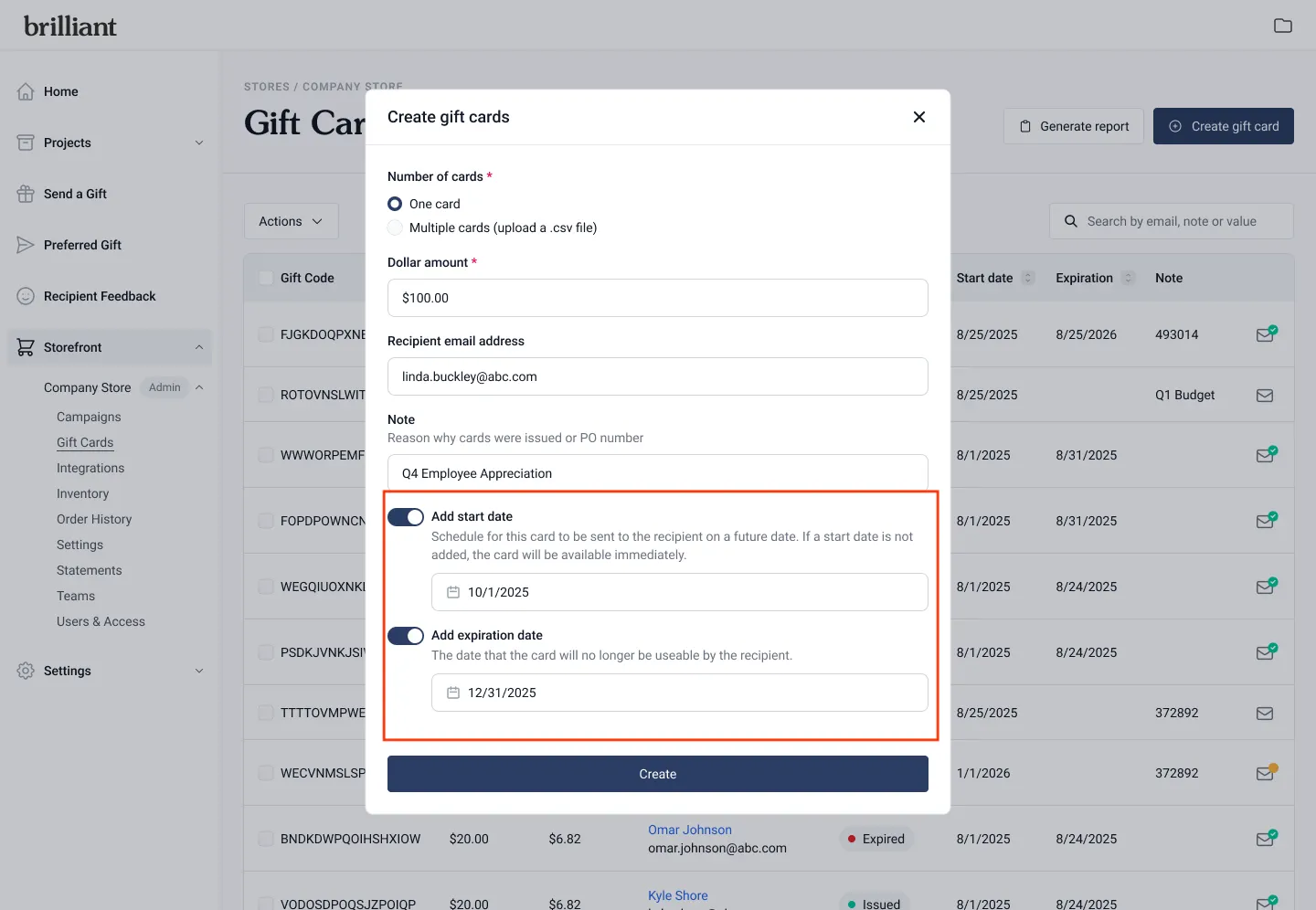Click the Note field with Q4 Employee Appreciation
Image resolution: width=1316 pixels, height=910 pixels.
point(658,472)
